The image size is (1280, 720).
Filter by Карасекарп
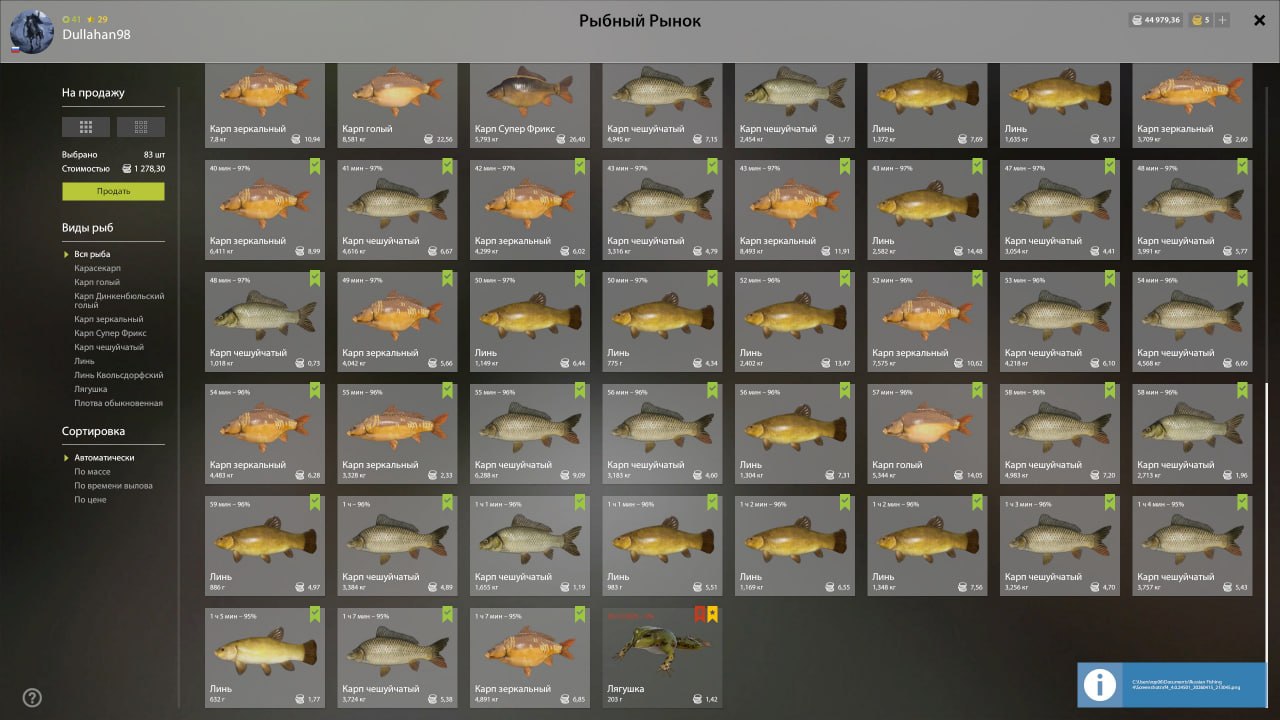(x=98, y=268)
